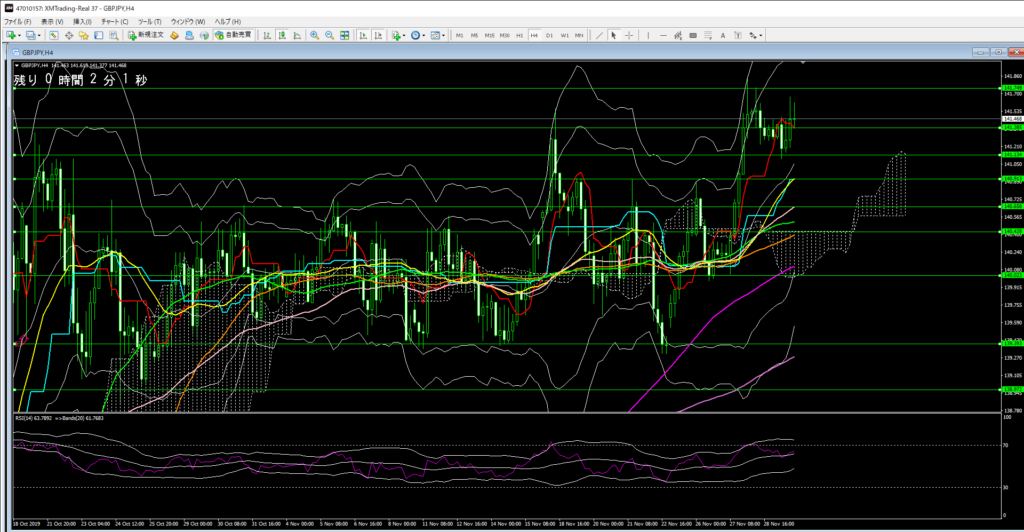The width and height of the screenshot is (1024, 532).
Task: Switch to line chart display
Action: tap(297, 35)
